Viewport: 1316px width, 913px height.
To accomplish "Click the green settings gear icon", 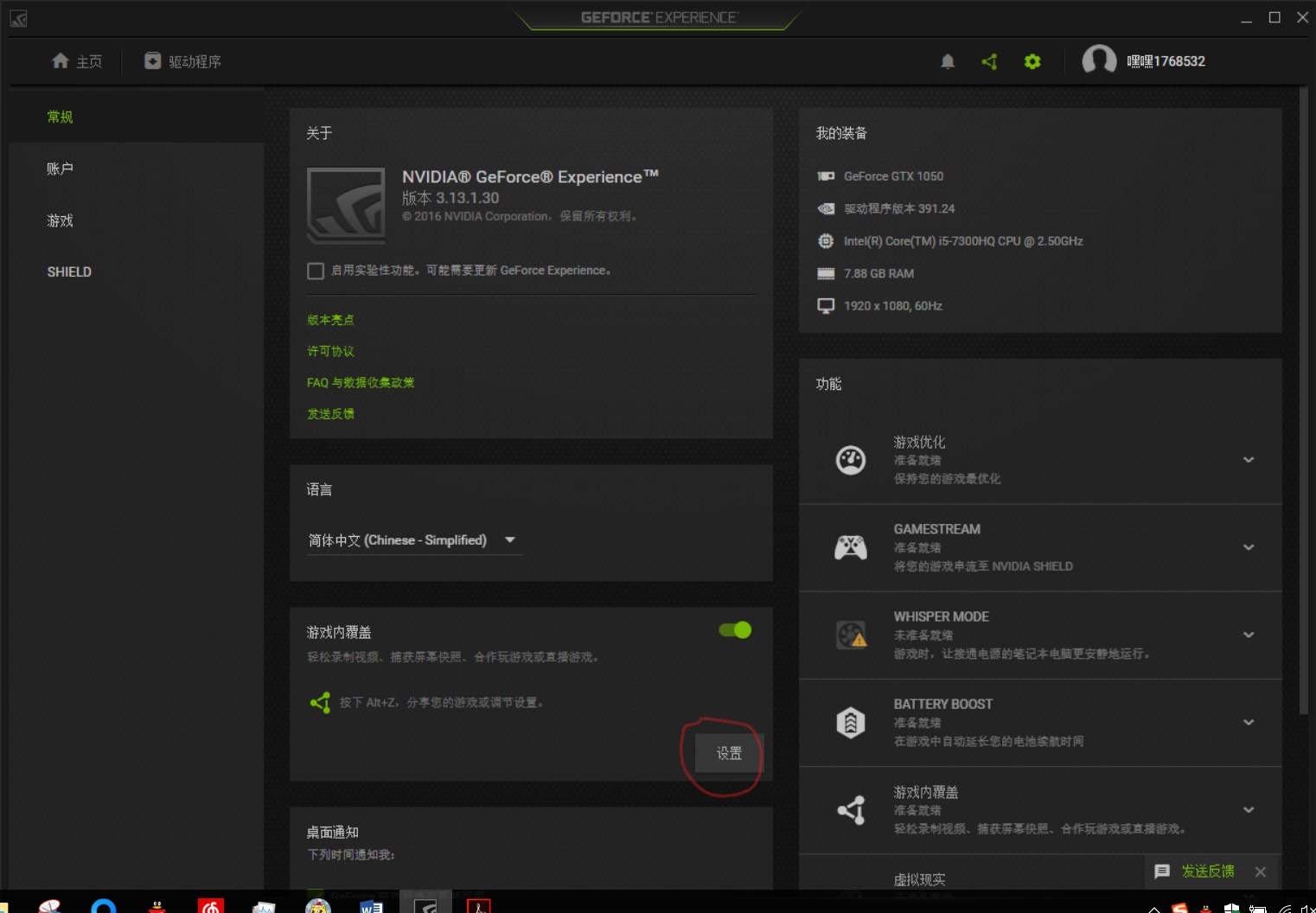I will click(x=1032, y=61).
